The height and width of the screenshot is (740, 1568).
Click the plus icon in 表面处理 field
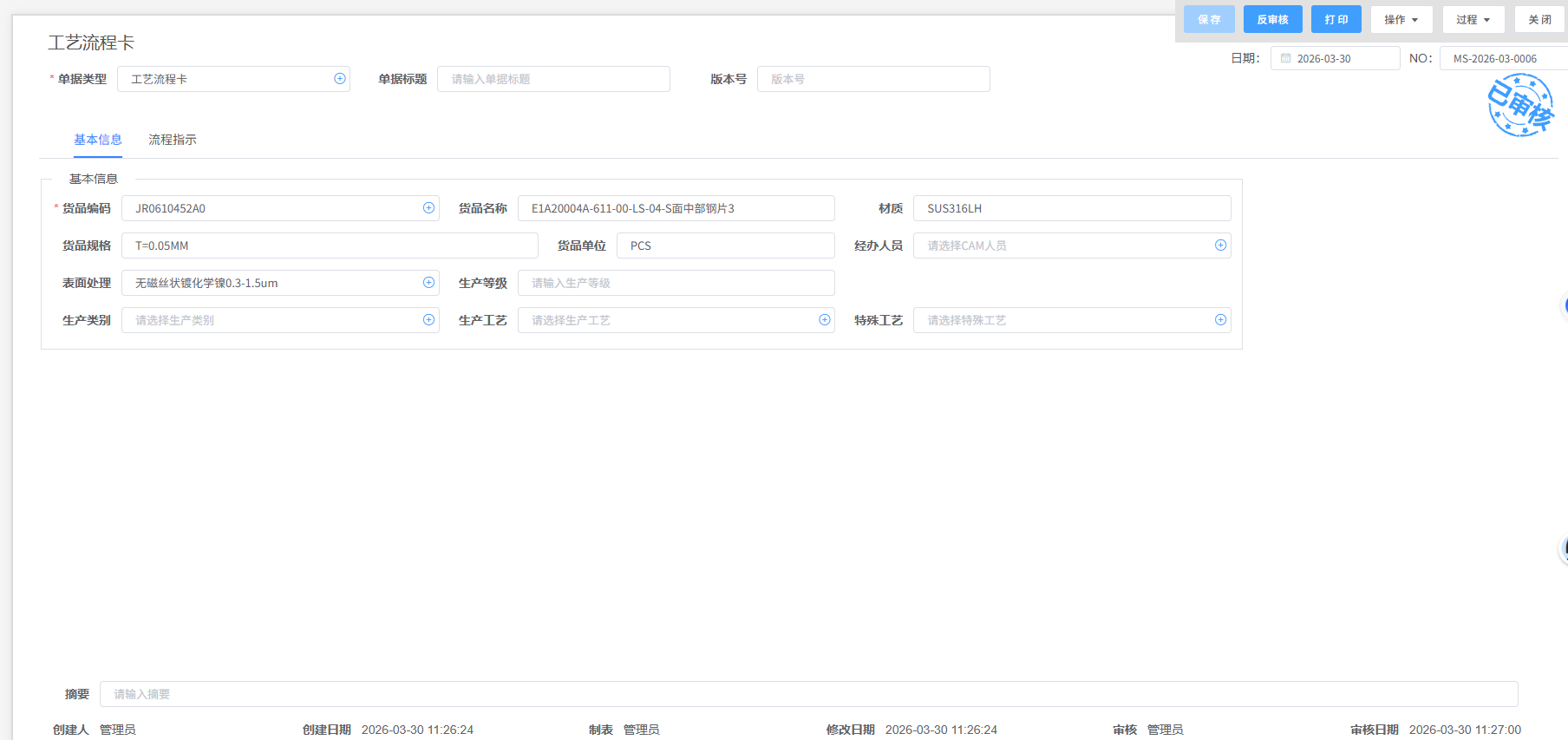point(428,283)
